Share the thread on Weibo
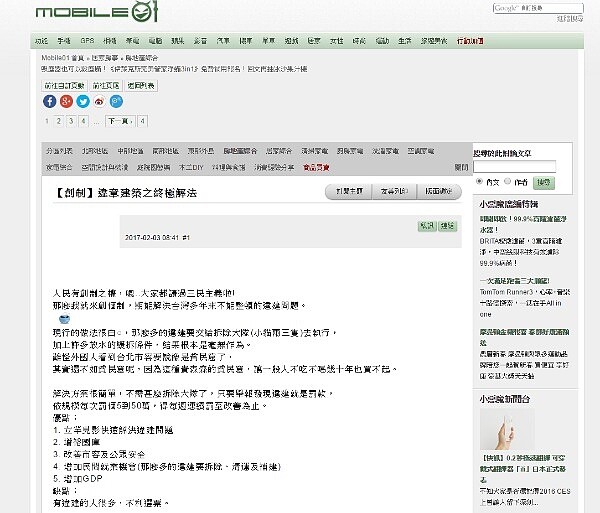Image resolution: width=600 pixels, height=513 pixels. click(99, 101)
